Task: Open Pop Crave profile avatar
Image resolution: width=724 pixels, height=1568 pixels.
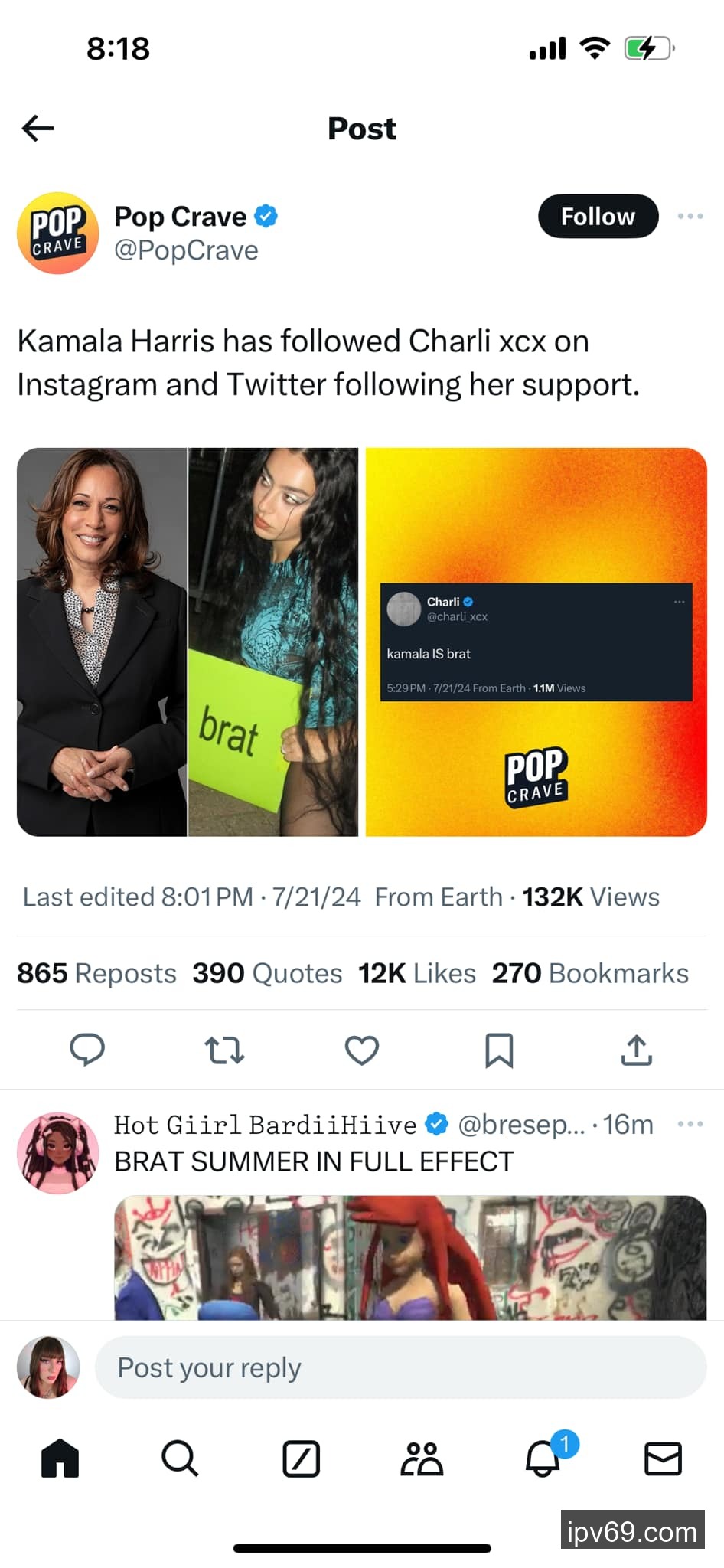Action: 58,233
